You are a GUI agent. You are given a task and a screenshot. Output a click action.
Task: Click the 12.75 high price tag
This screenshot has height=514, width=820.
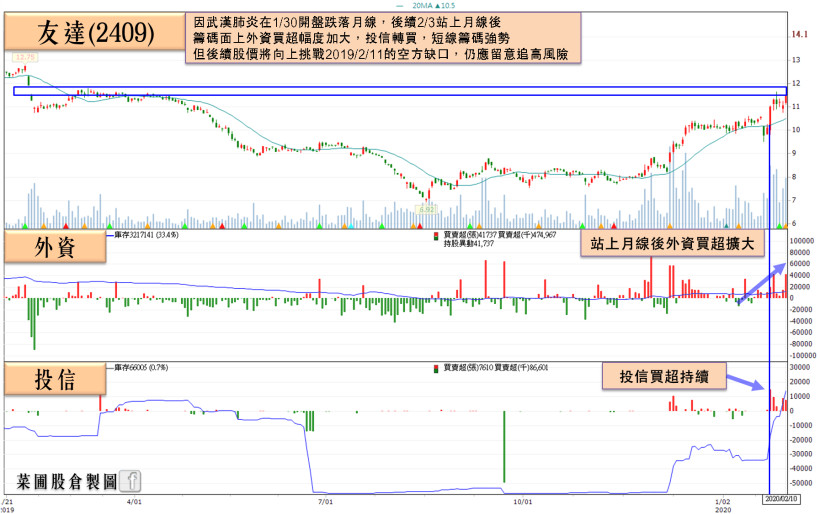pyautogui.click(x=25, y=58)
